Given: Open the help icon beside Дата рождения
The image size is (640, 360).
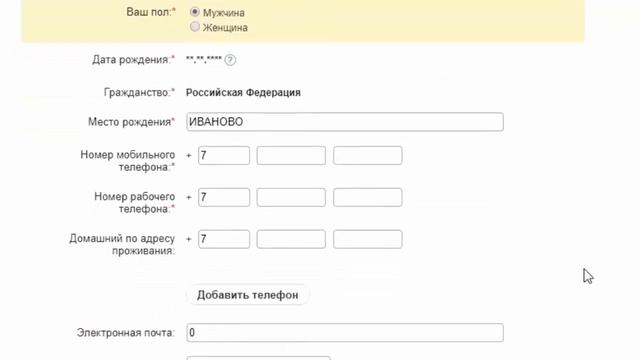Looking at the screenshot, I should click(x=230, y=60).
